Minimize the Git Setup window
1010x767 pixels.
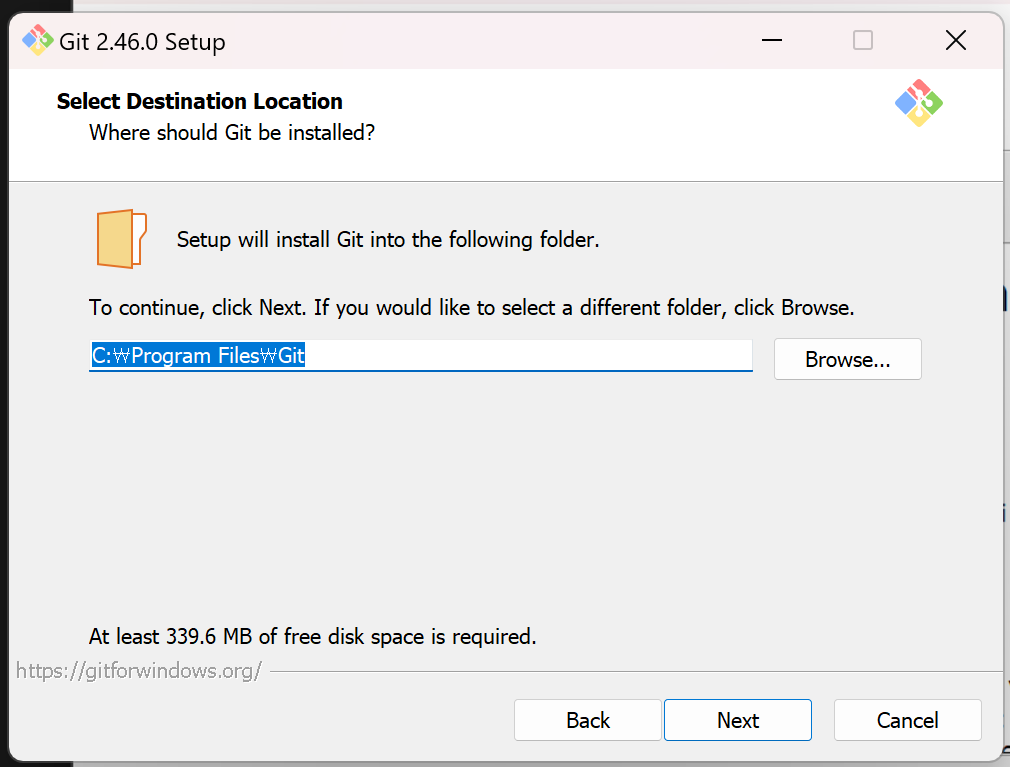[x=772, y=41]
